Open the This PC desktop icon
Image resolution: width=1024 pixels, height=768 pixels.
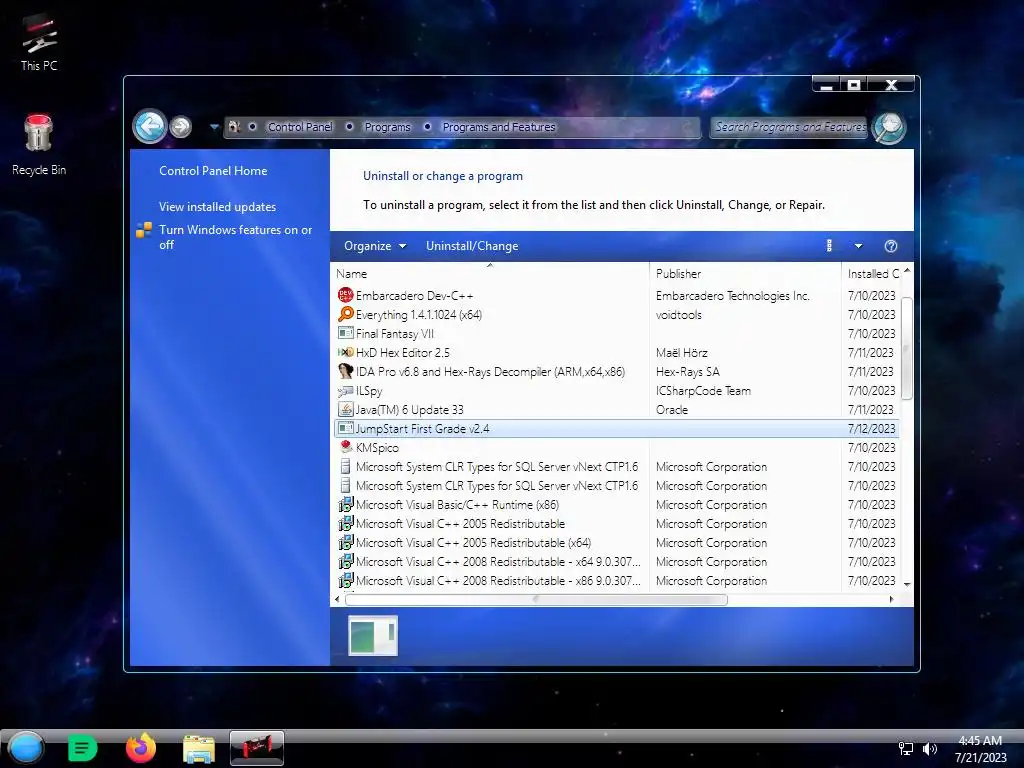39,41
